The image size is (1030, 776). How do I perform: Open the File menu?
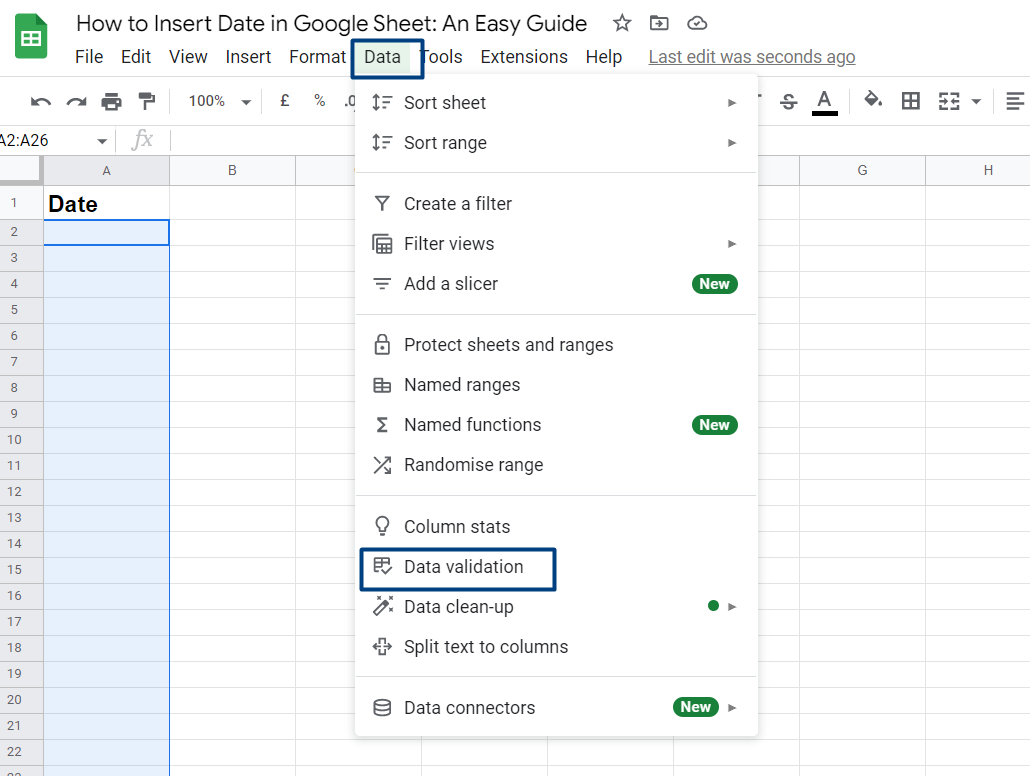(89, 57)
